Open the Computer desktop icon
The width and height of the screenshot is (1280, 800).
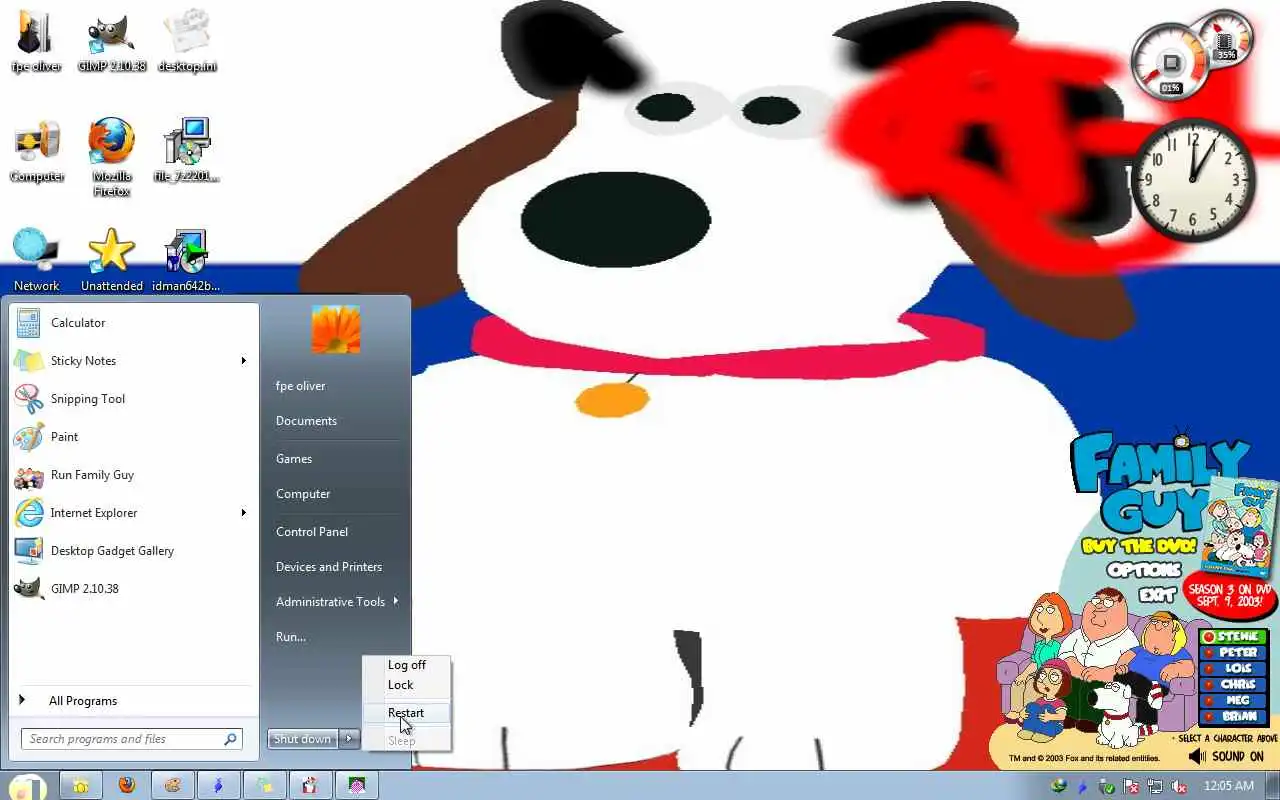pos(36,151)
